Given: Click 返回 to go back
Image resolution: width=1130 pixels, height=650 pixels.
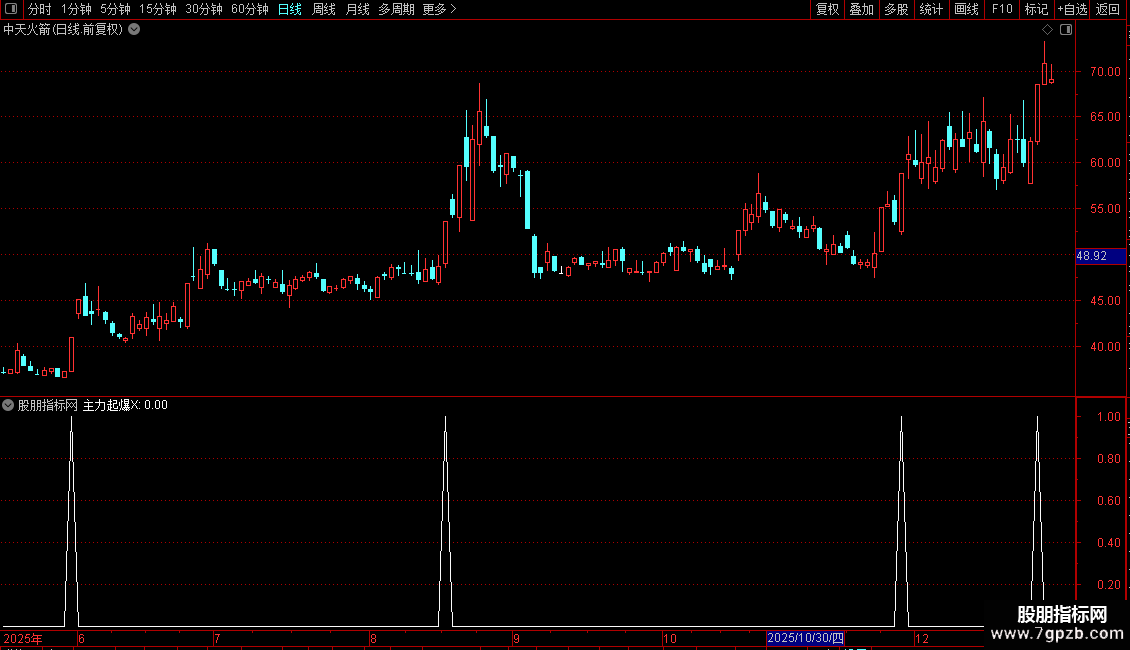Looking at the screenshot, I should (x=1108, y=9).
